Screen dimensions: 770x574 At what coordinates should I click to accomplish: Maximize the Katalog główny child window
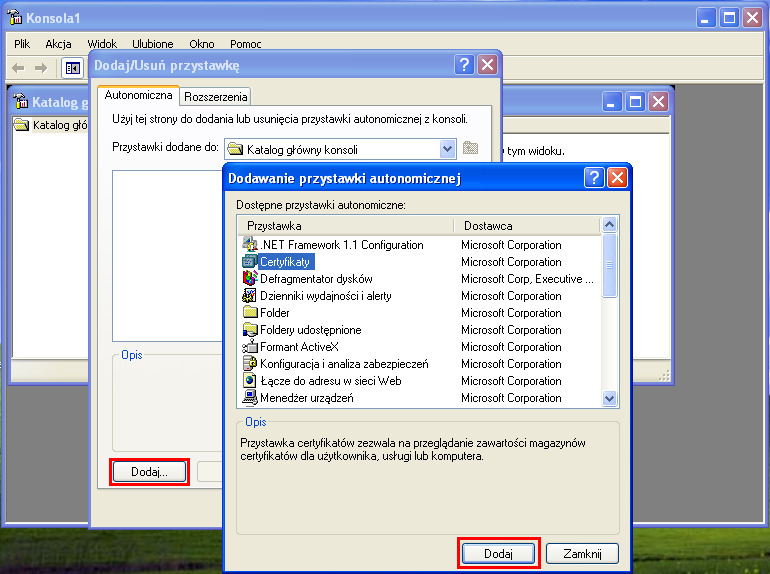pyautogui.click(x=635, y=102)
